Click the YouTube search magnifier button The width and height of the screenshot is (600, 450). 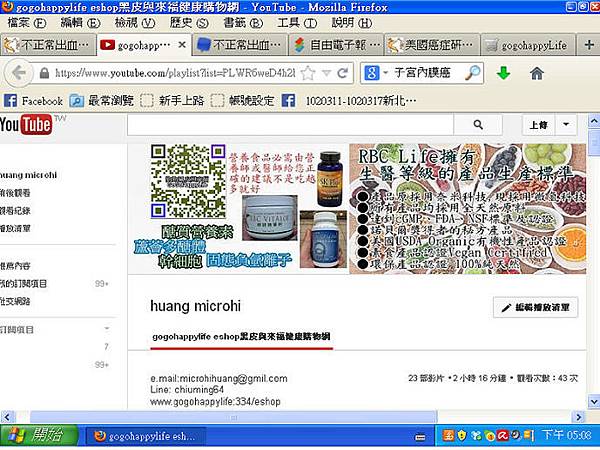point(478,125)
